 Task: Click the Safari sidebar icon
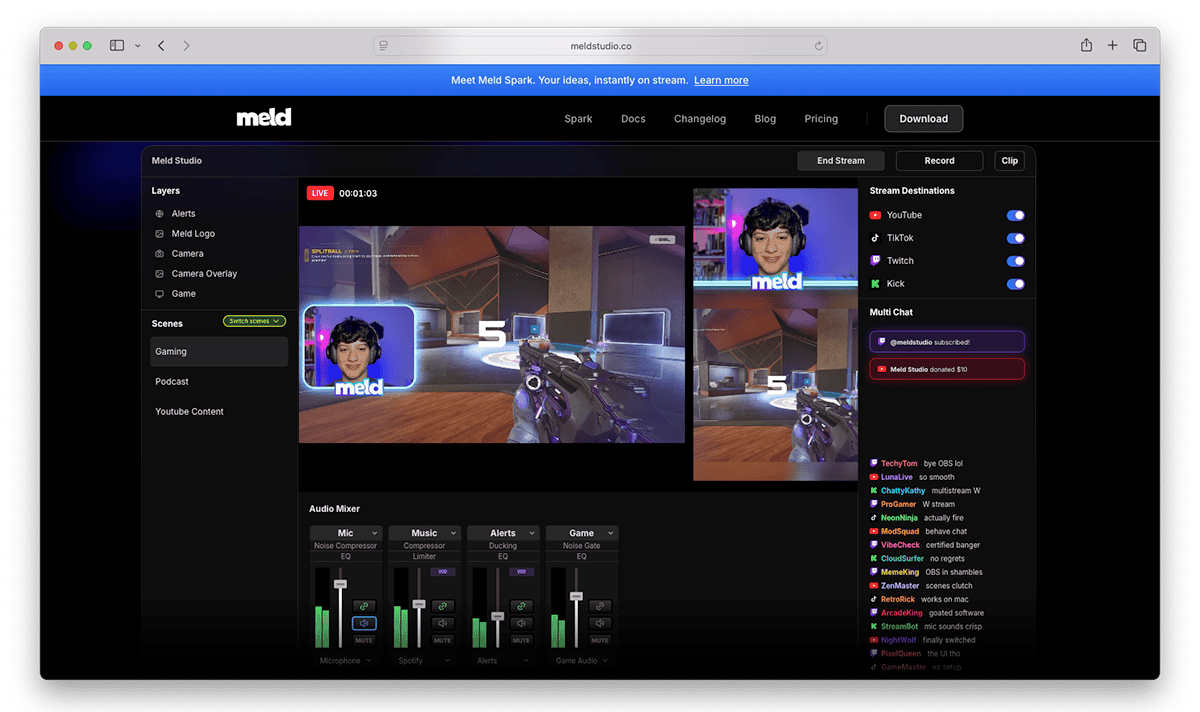point(117,46)
